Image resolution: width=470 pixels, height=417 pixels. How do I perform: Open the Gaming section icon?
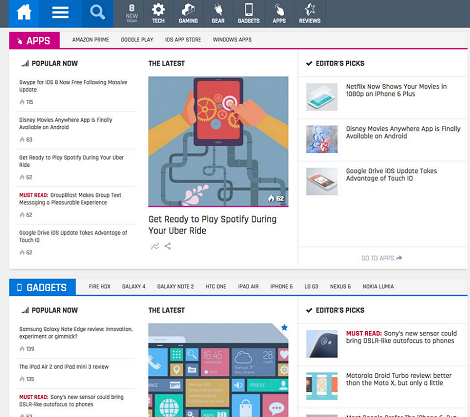coord(188,14)
